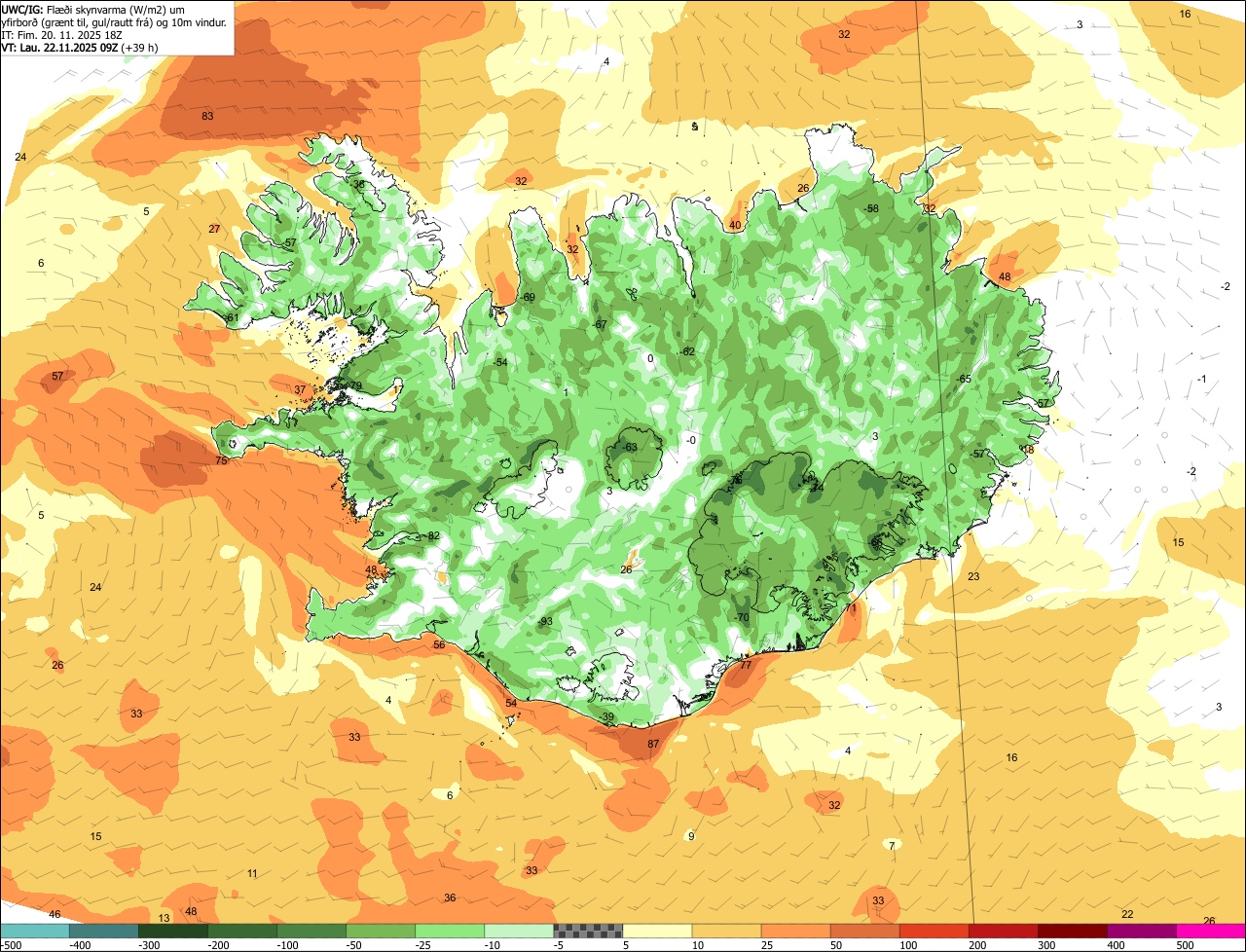
Task: Click the pale yellow legend swatch between 5 and 10
Action: (x=657, y=931)
